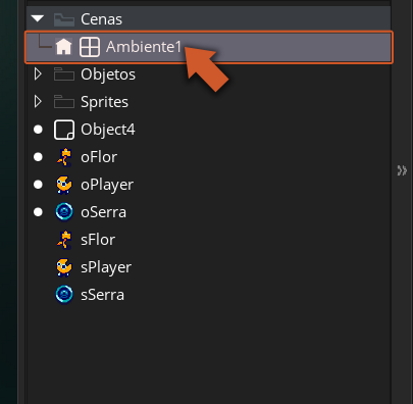Toggle the white dot beside oSerra

38,212
